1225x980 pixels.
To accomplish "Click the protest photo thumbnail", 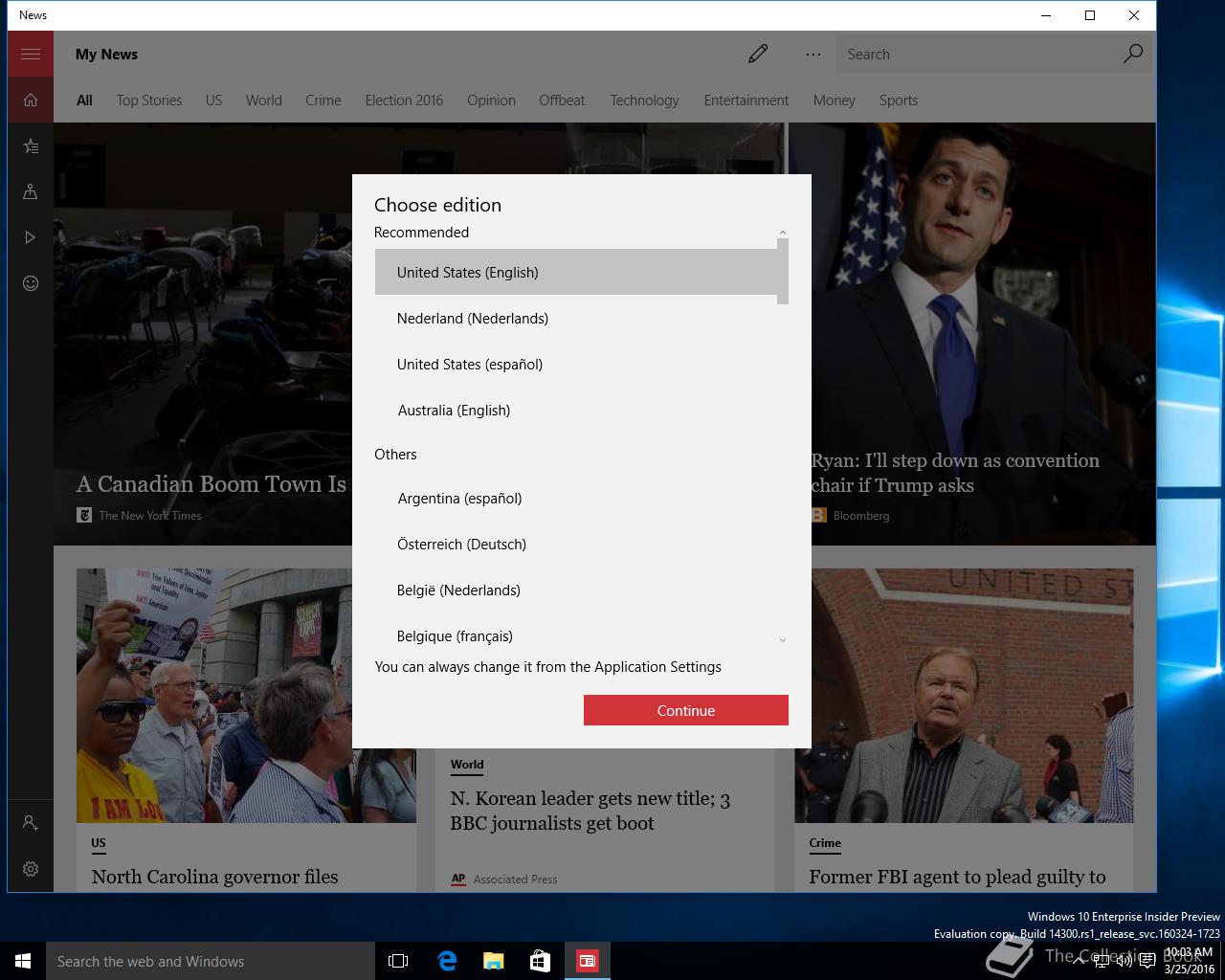I will (x=246, y=696).
